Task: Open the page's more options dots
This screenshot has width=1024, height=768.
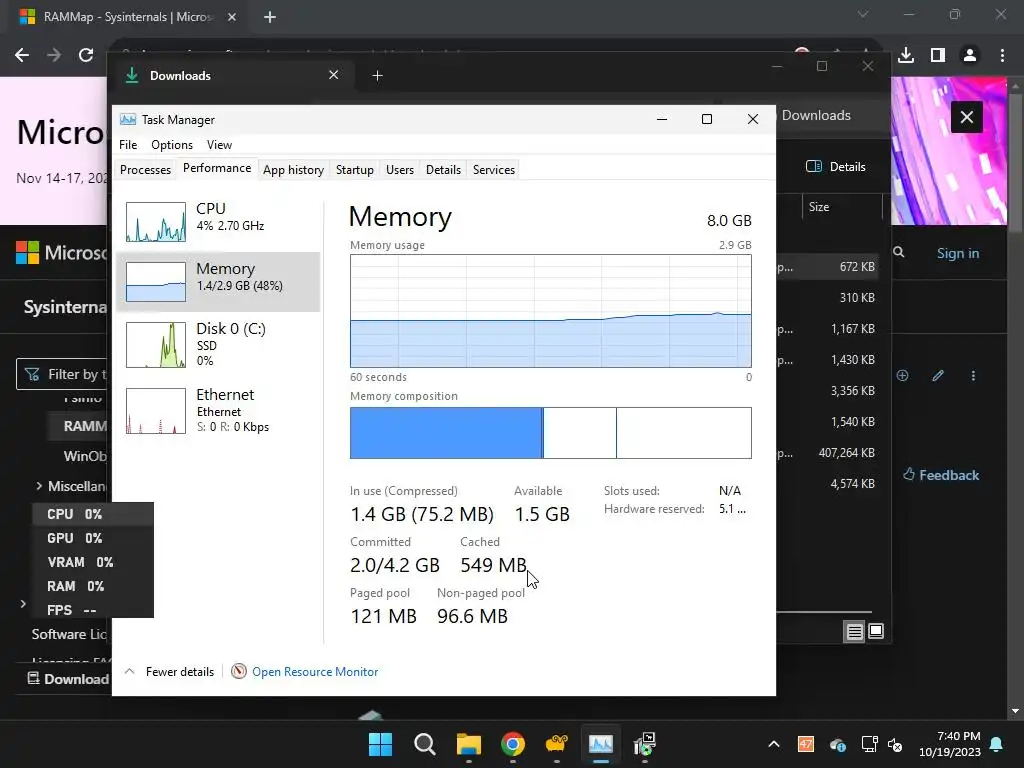Action: [x=973, y=376]
